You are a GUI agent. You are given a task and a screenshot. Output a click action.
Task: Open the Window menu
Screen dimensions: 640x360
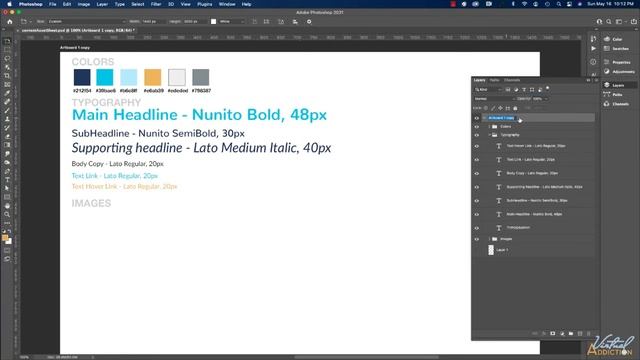click(x=227, y=4)
